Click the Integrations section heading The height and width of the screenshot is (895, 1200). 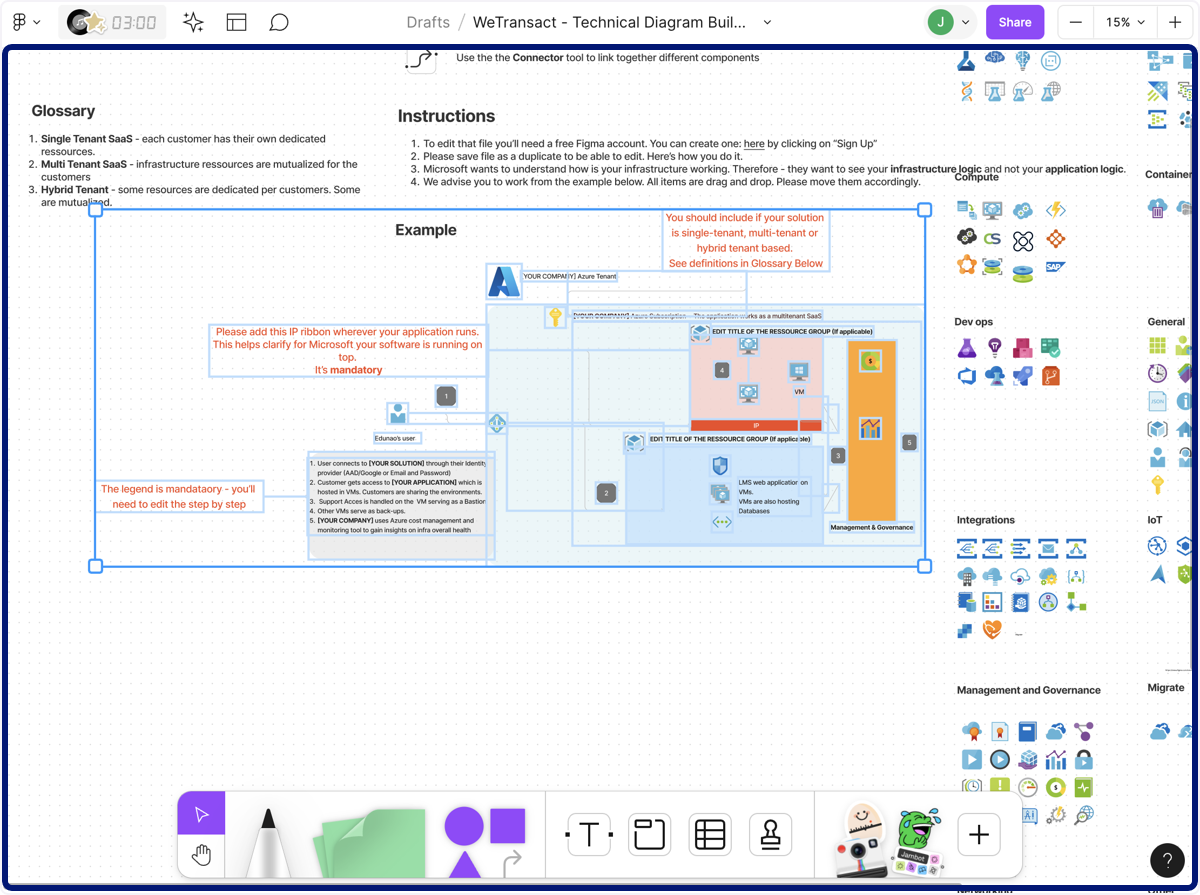pyautogui.click(x=985, y=520)
